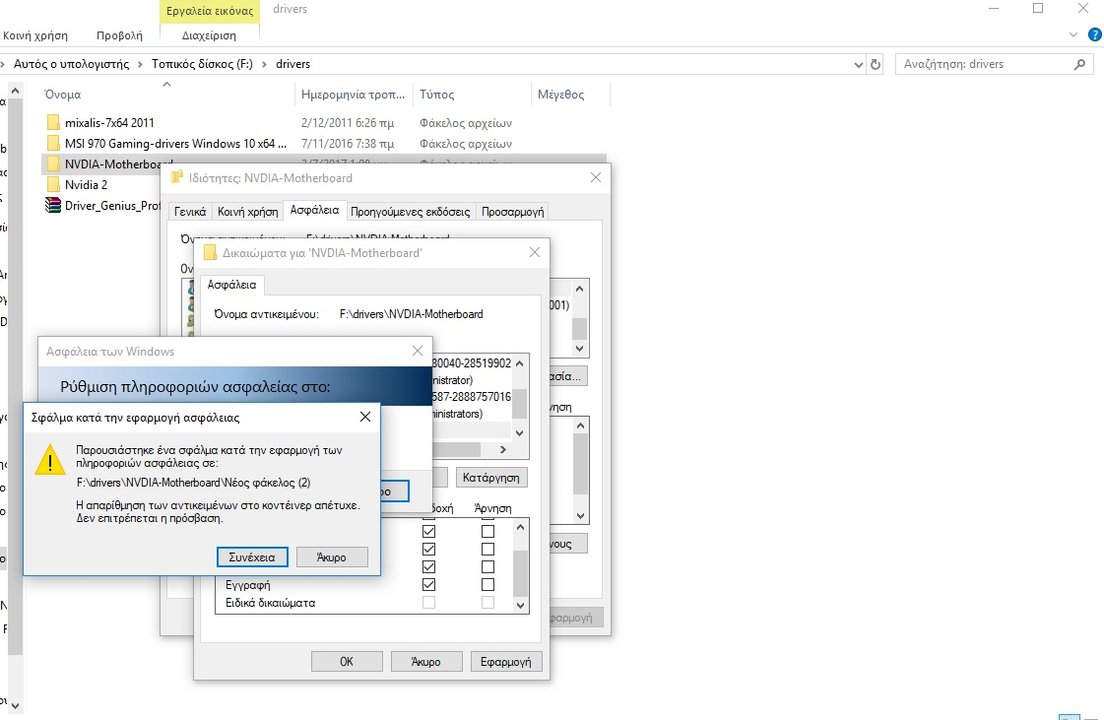The height and width of the screenshot is (720, 1104).
Task: Click the search magnifier icon
Action: (1080, 64)
